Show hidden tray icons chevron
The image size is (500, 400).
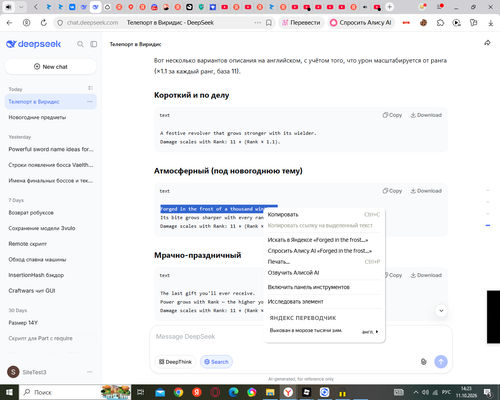pos(416,392)
